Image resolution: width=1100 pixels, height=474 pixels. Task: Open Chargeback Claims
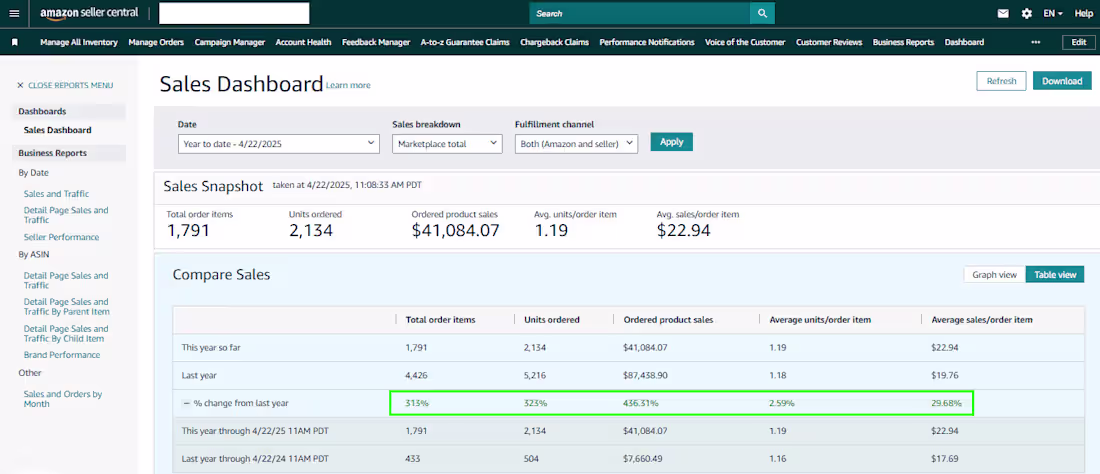click(x=554, y=42)
